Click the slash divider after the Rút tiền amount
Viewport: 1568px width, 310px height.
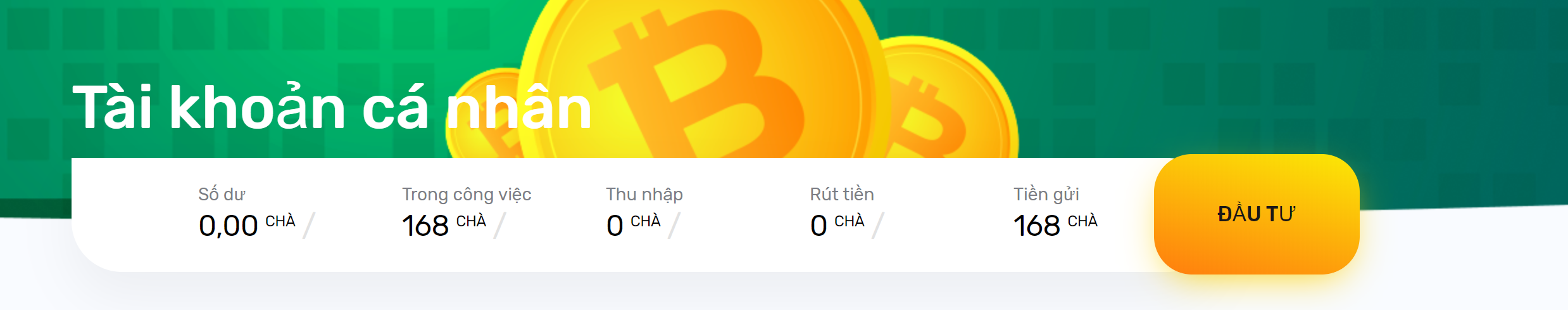click(878, 226)
